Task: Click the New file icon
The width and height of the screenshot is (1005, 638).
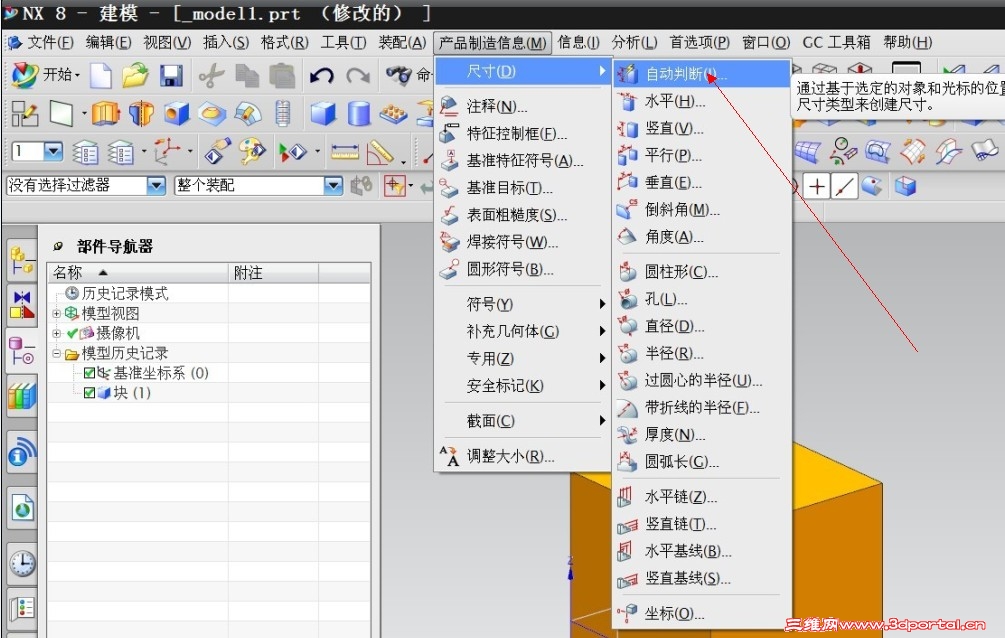Action: click(101, 76)
